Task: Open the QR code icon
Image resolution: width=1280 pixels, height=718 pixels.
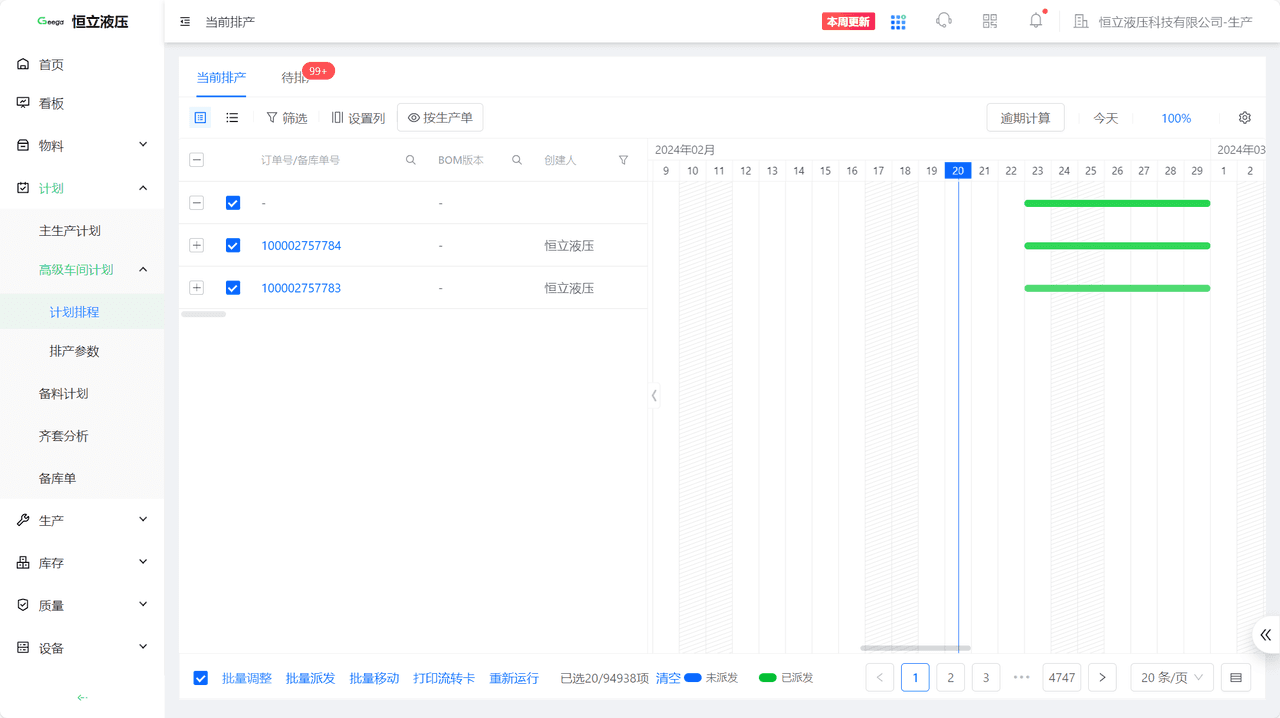Action: 990,21
